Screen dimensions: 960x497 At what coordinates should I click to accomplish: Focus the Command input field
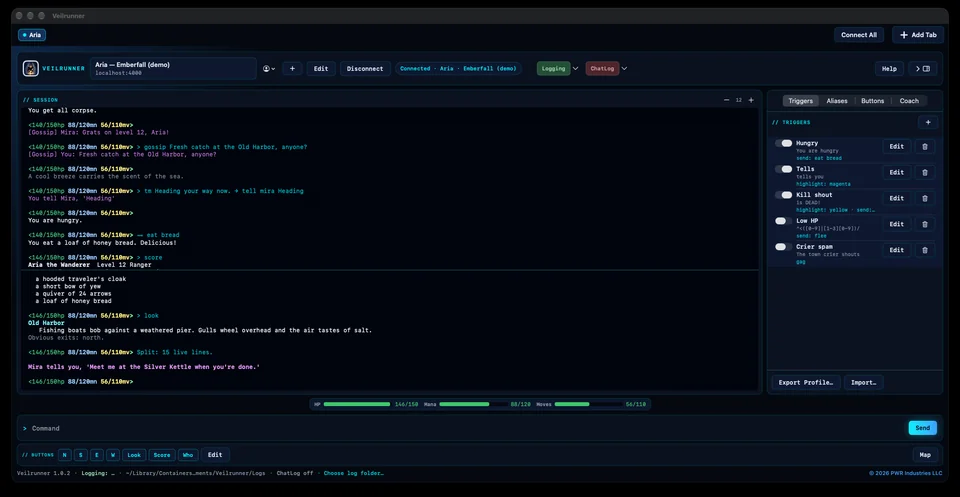[463, 428]
